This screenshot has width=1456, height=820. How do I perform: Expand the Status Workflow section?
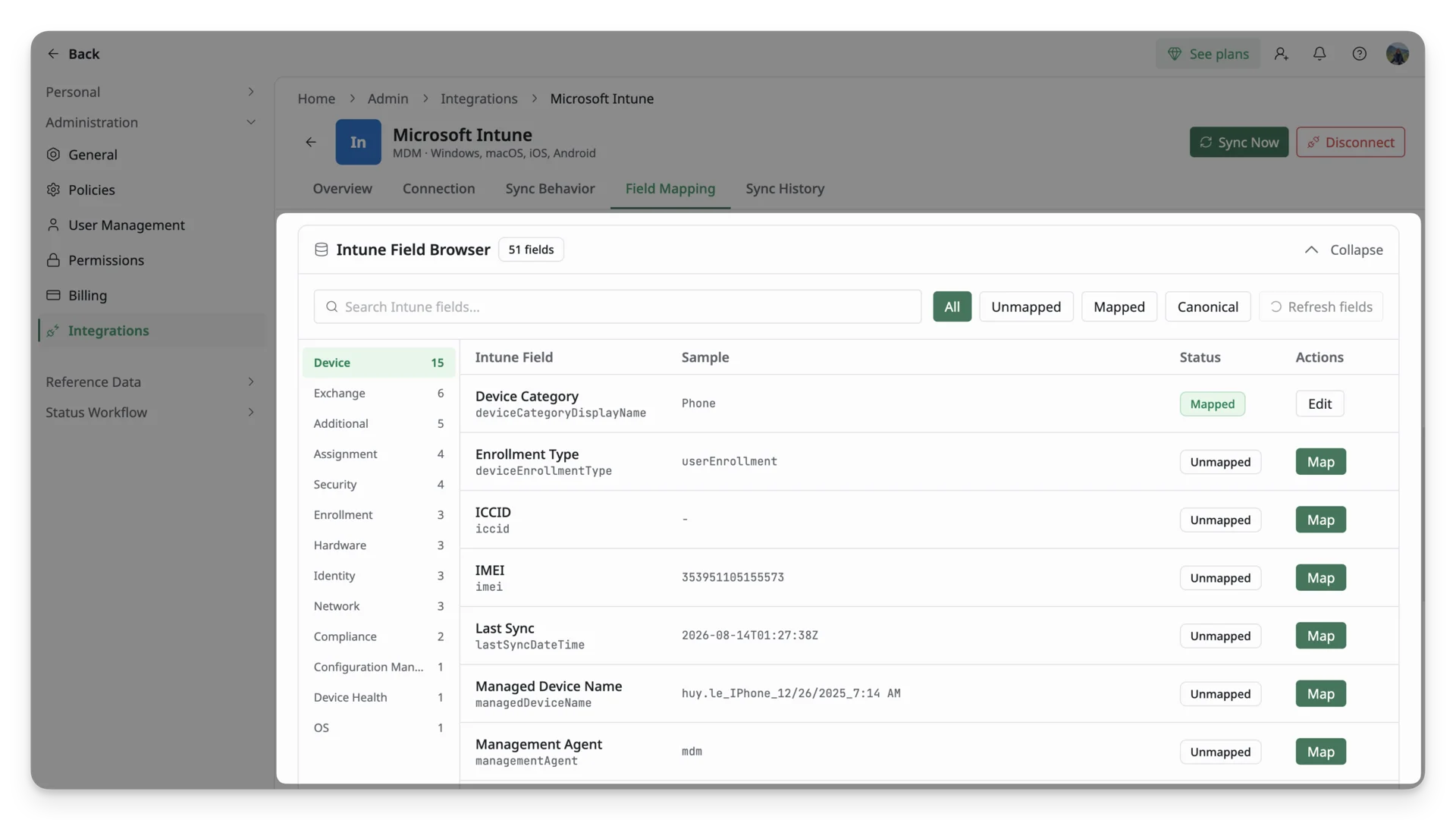coord(152,413)
